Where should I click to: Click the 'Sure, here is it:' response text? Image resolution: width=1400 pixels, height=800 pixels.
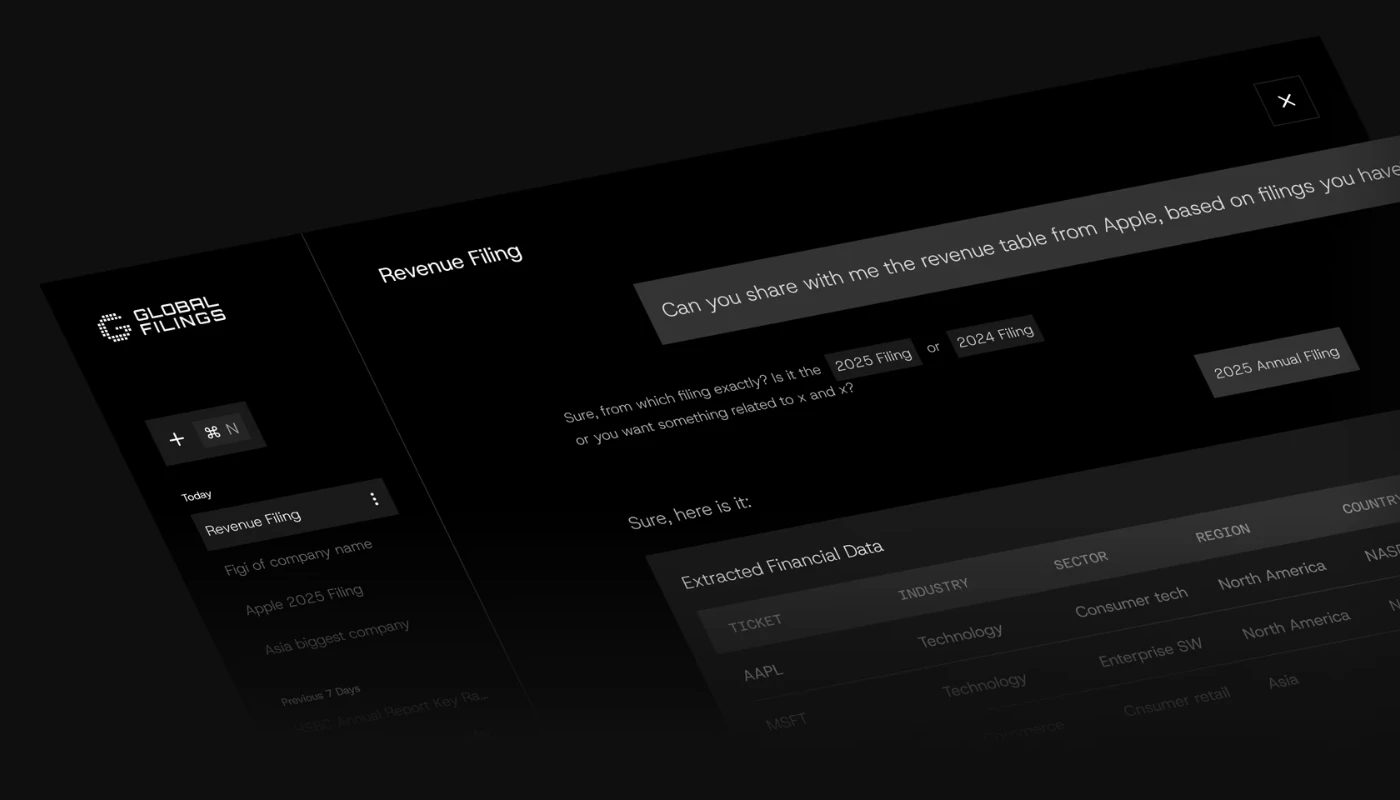tap(689, 512)
